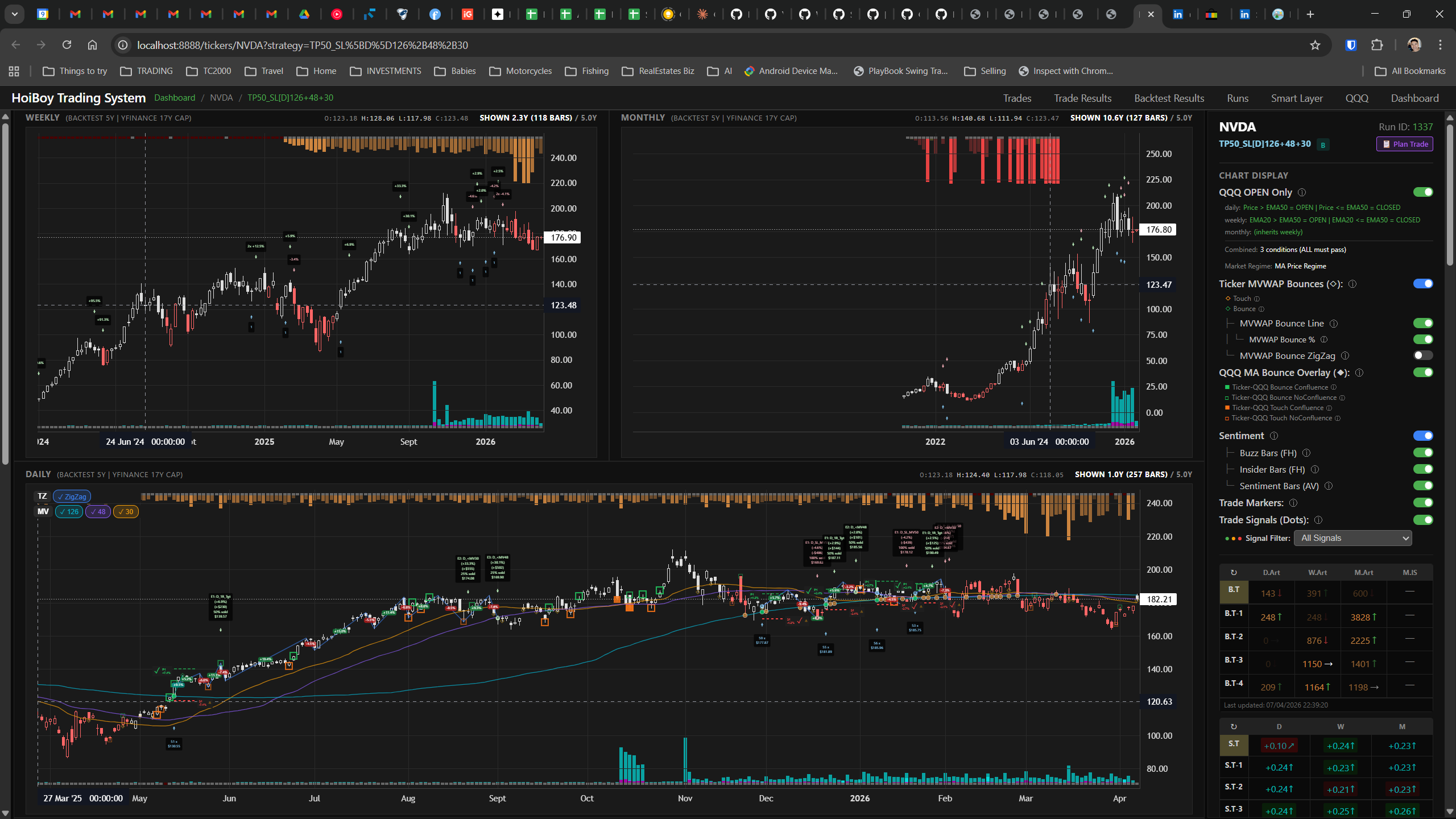The image size is (1456, 819).
Task: Refresh the B.T table with its reload icon
Action: point(1234,573)
